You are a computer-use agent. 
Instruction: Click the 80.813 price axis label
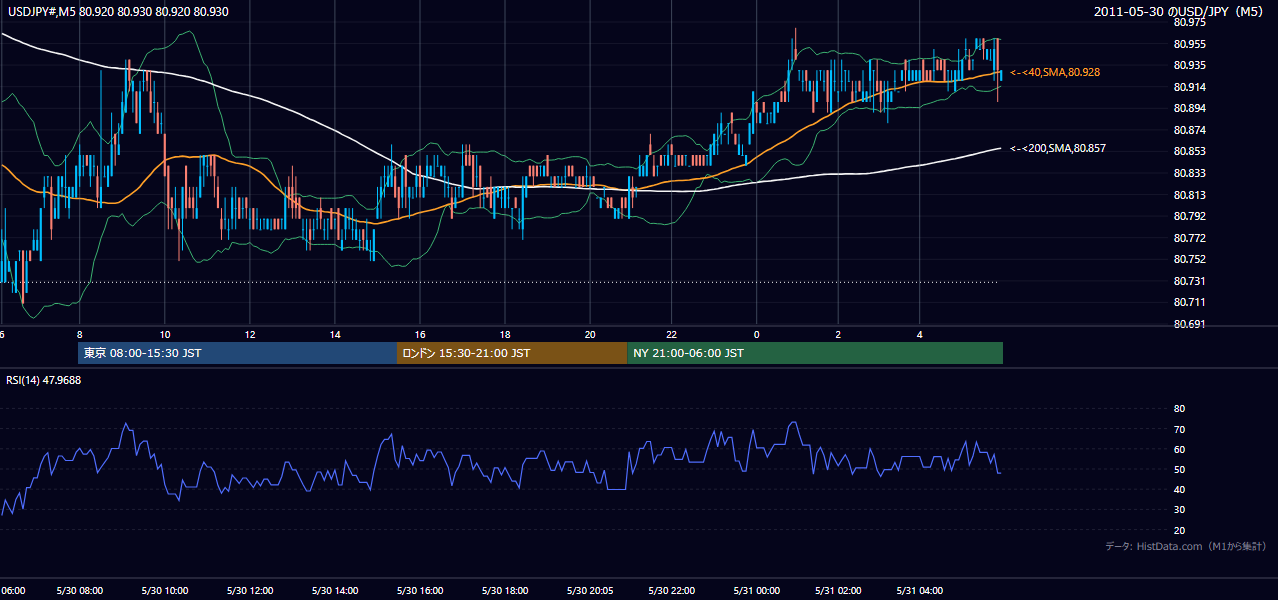pos(1189,195)
